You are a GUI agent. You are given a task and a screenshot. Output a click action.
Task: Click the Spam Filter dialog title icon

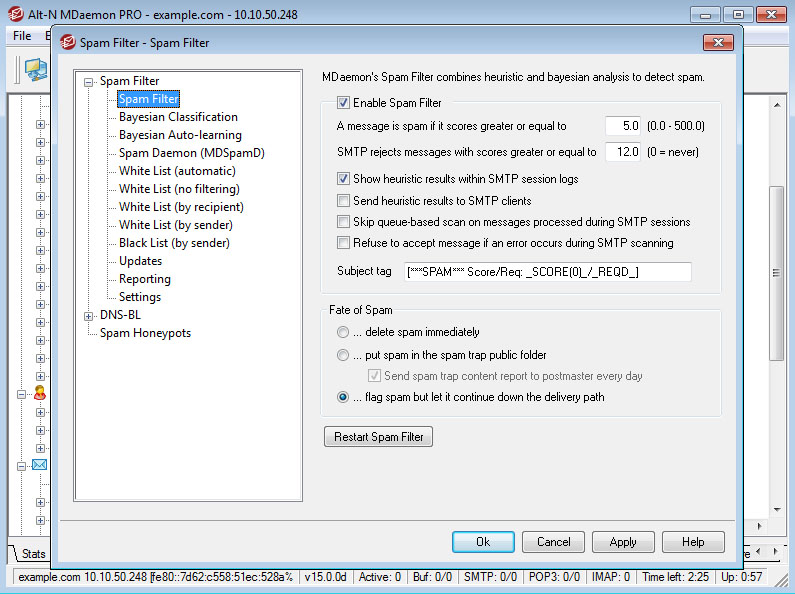(68, 43)
